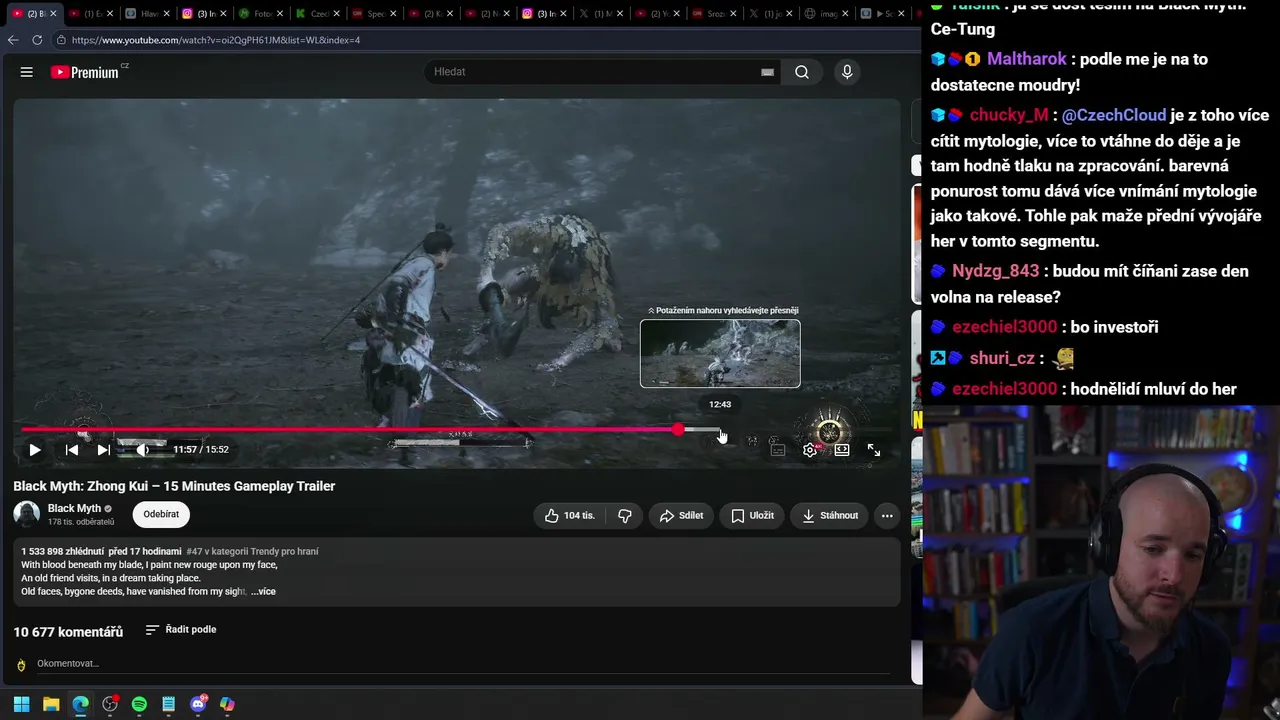This screenshot has width=1280, height=720.
Task: Dislike the video with thumbs down
Action: (x=625, y=516)
